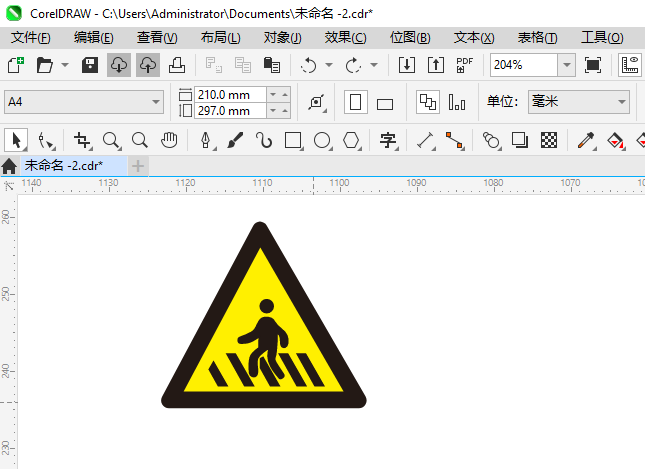Click the Full-screen preview icon
The image size is (645, 469).
(x=593, y=65)
